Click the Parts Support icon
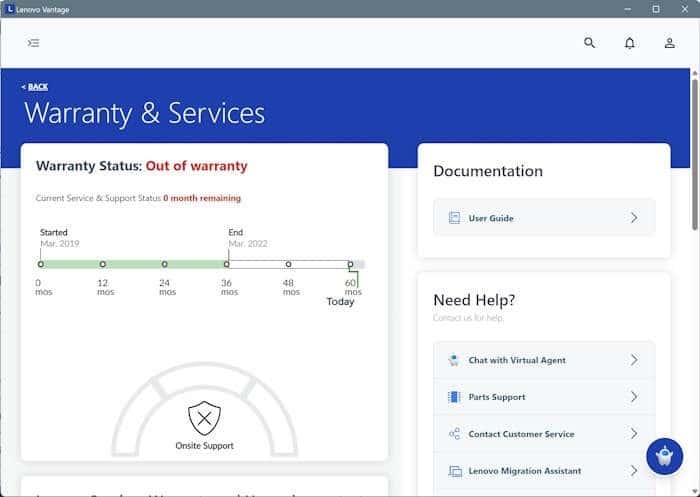Screen dimensions: 700x497 coord(454,397)
